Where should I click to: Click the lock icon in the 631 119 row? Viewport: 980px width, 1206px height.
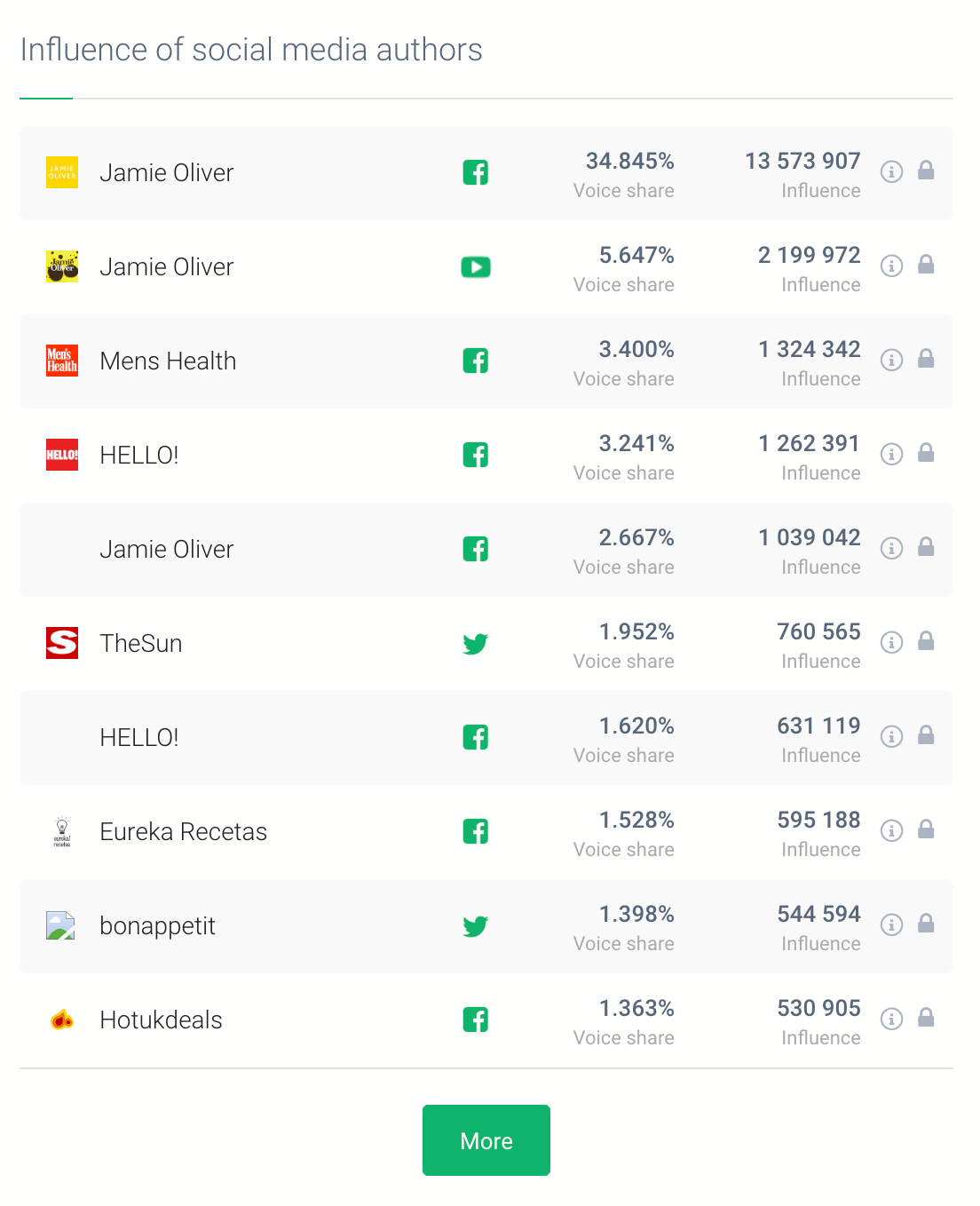tap(926, 734)
